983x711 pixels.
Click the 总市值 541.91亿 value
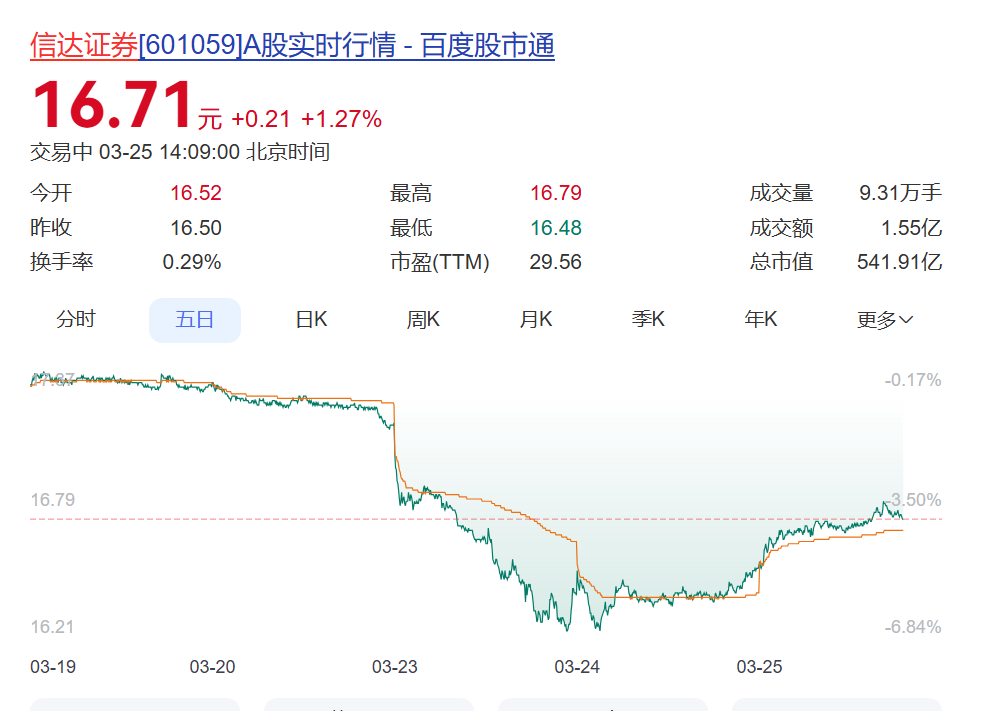pos(899,262)
